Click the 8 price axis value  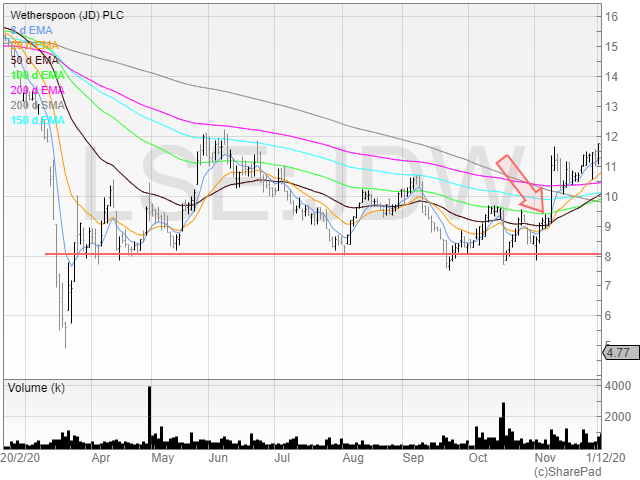click(608, 257)
